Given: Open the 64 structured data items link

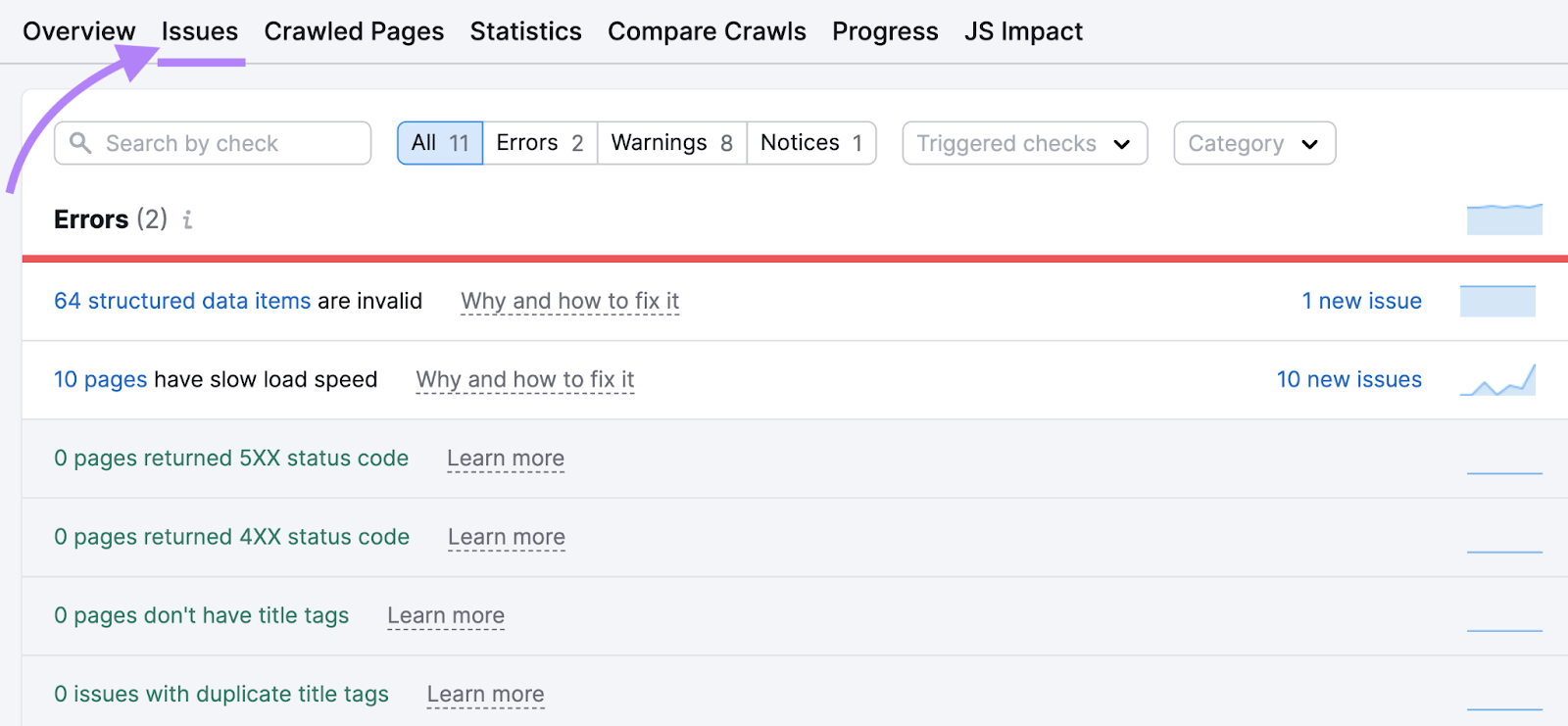Looking at the screenshot, I should pyautogui.click(x=182, y=301).
